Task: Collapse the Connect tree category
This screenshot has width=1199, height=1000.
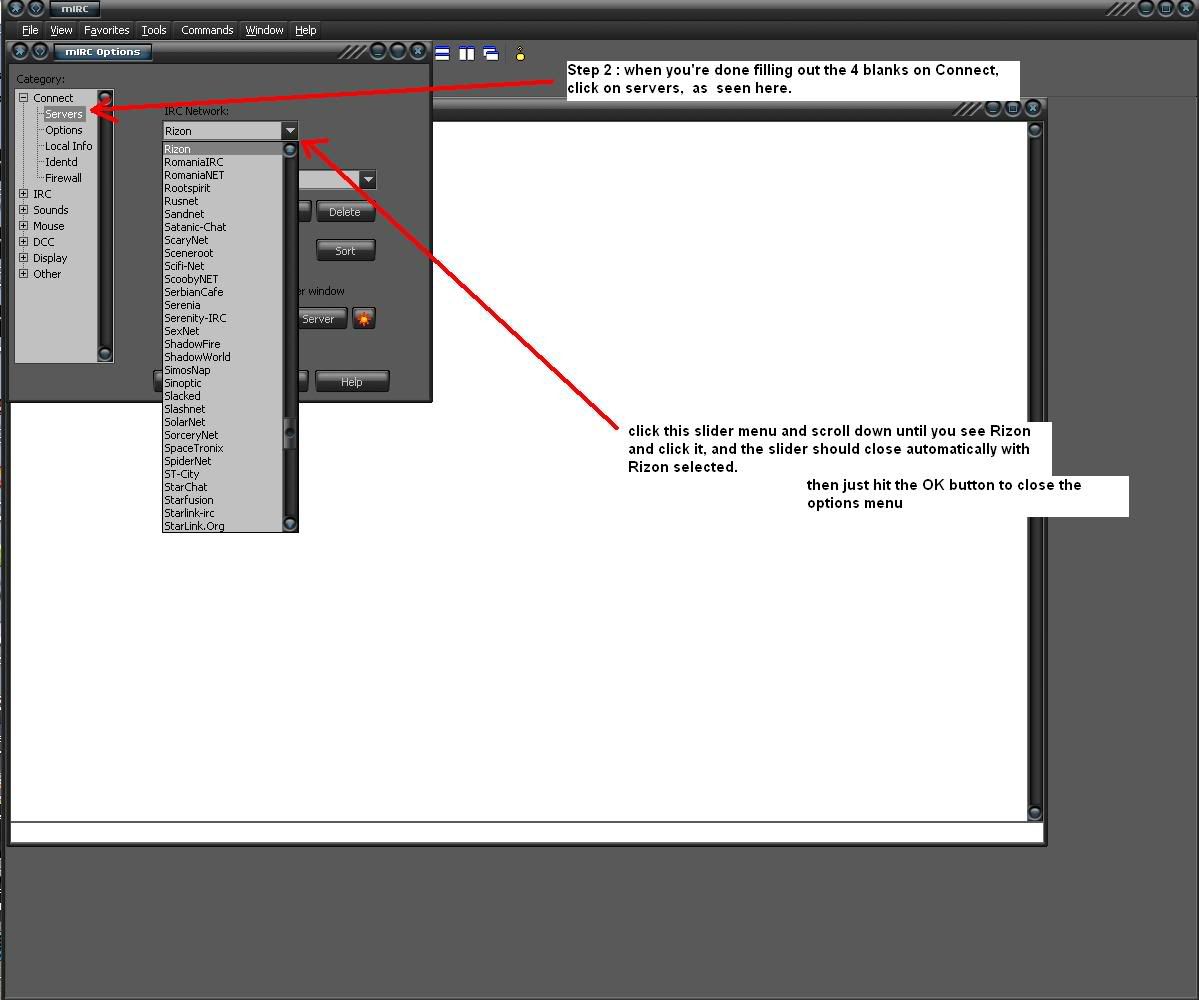Action: pos(24,98)
